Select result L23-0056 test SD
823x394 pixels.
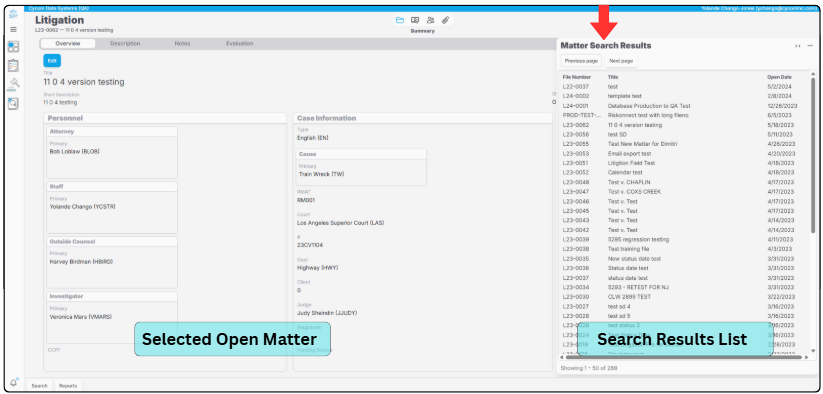pos(685,134)
